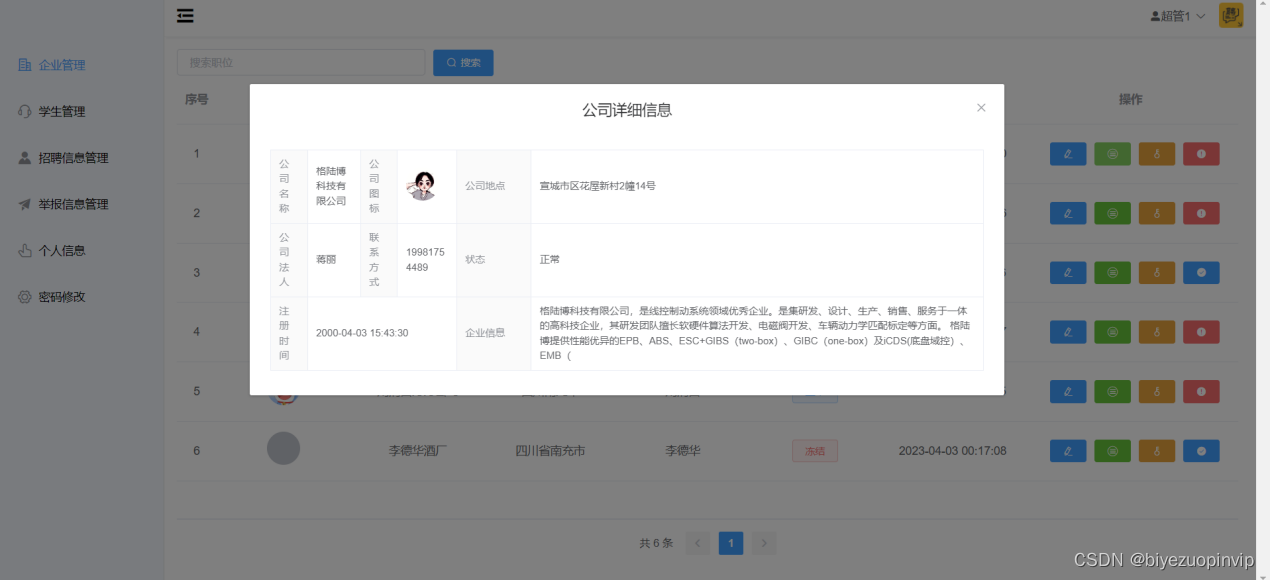Click the red warning icon in row 5

pos(1201,391)
